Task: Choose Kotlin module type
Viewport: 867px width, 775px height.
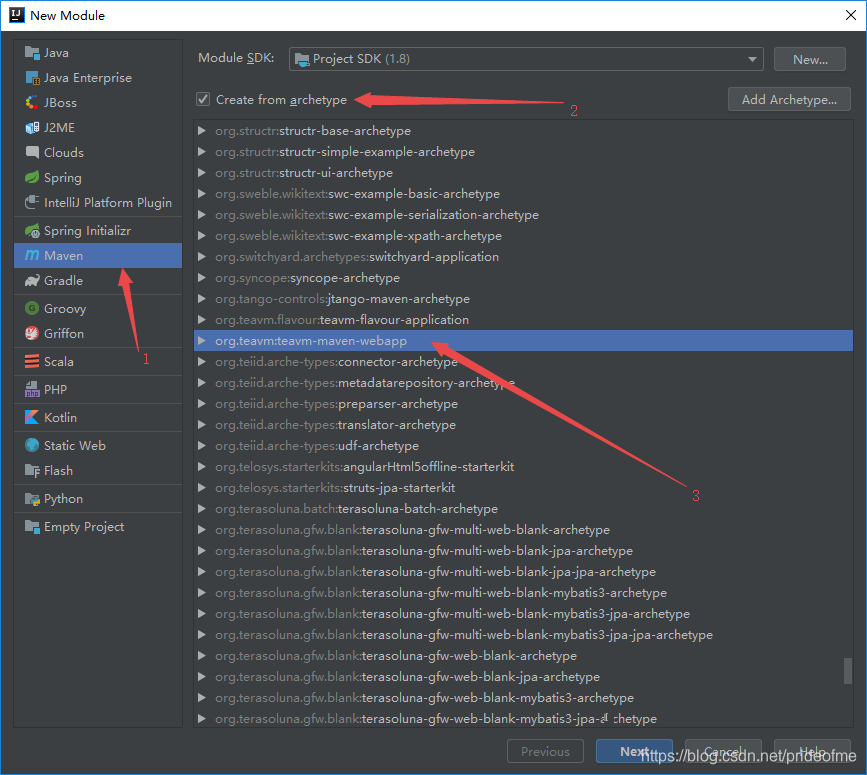Action: 98,417
